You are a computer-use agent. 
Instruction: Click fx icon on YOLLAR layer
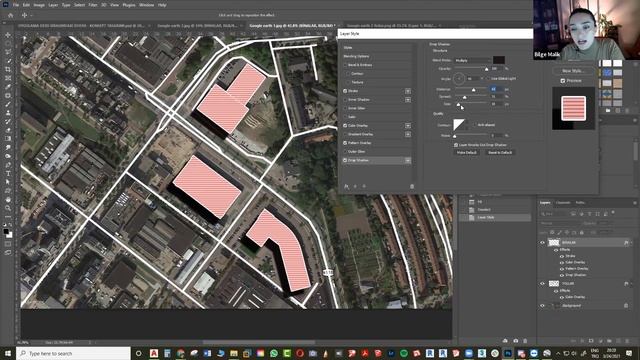pyautogui.click(x=626, y=283)
